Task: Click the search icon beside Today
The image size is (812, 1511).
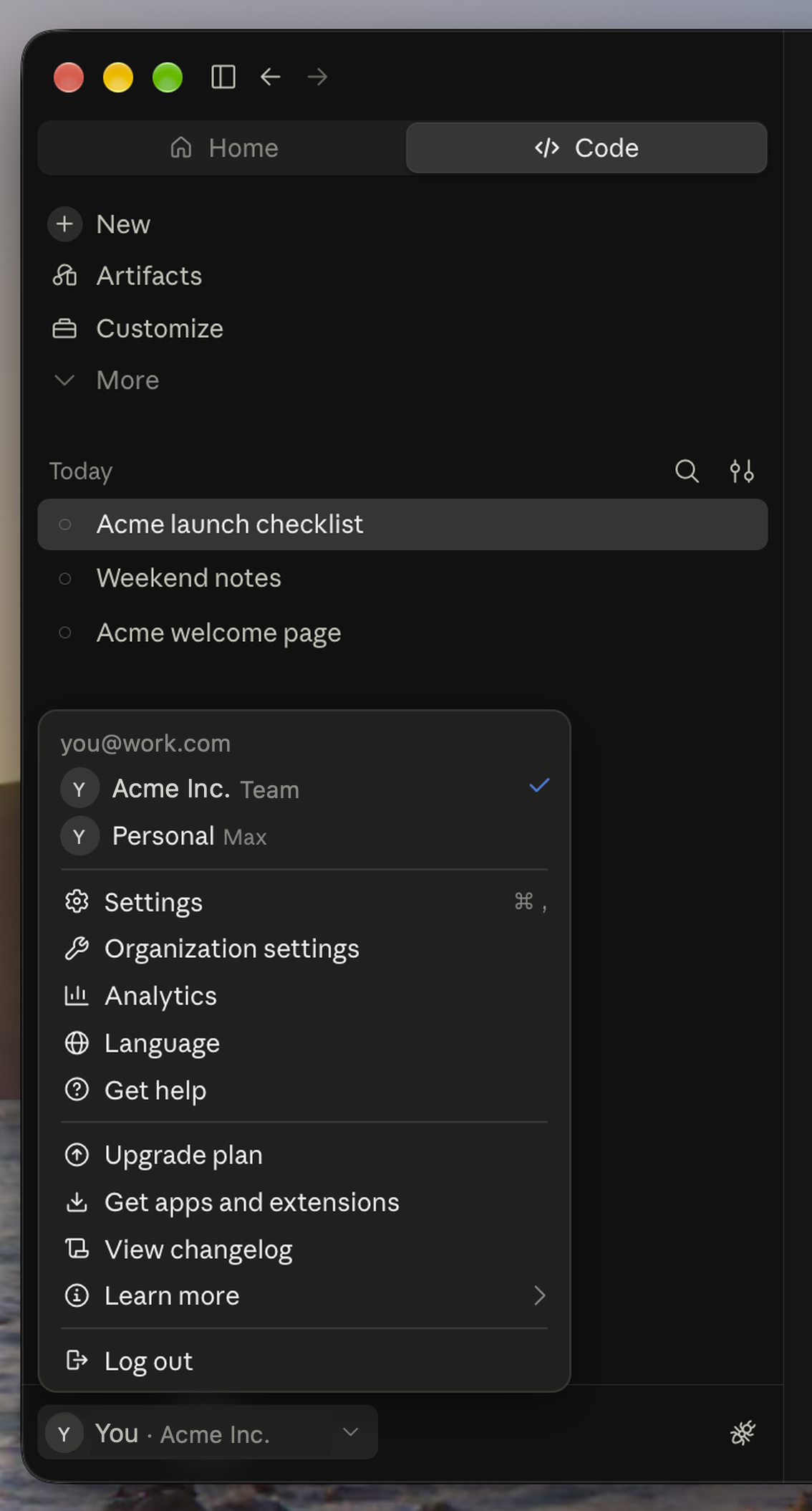Action: pyautogui.click(x=687, y=471)
